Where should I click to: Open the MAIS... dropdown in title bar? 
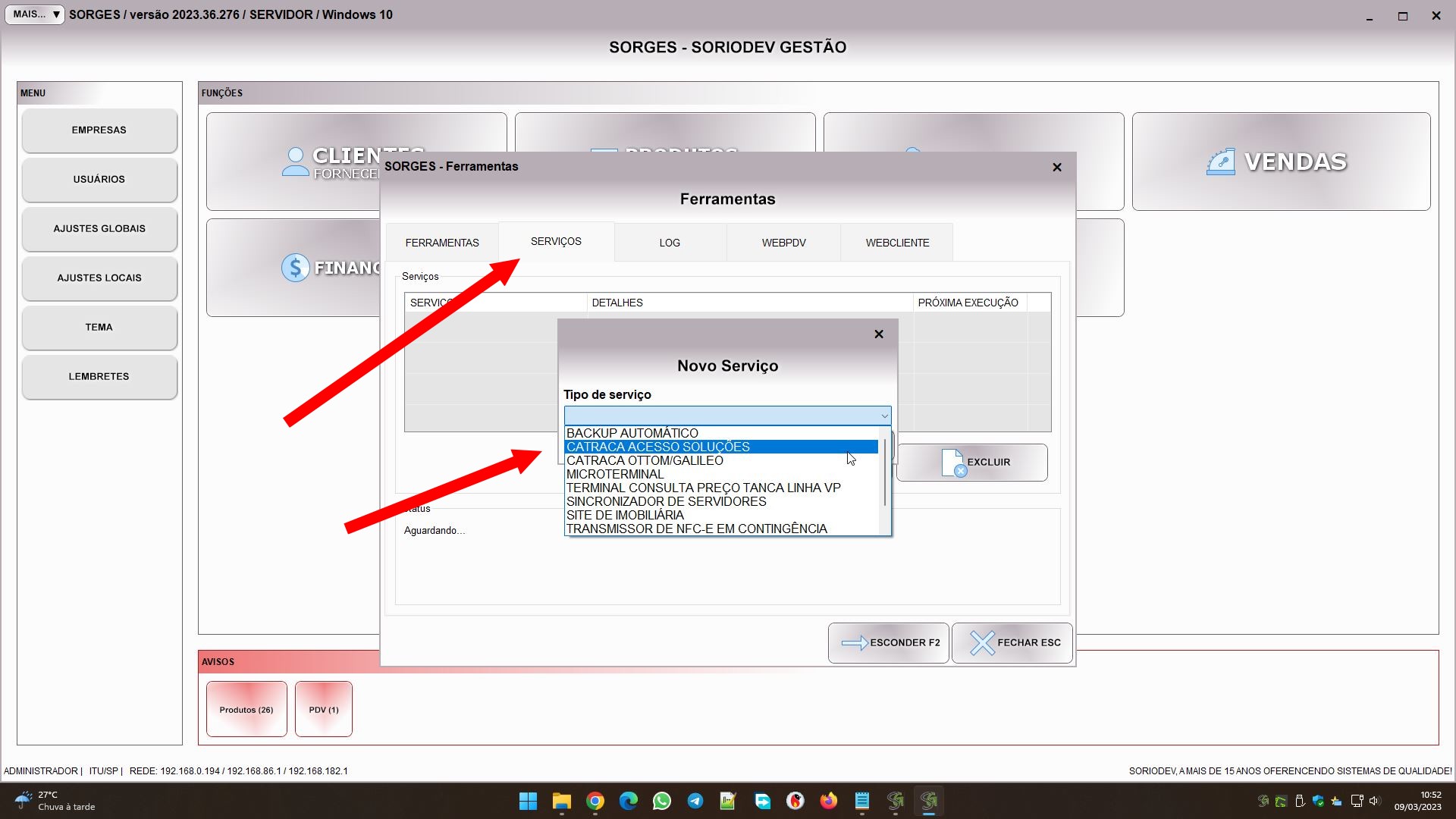point(35,14)
